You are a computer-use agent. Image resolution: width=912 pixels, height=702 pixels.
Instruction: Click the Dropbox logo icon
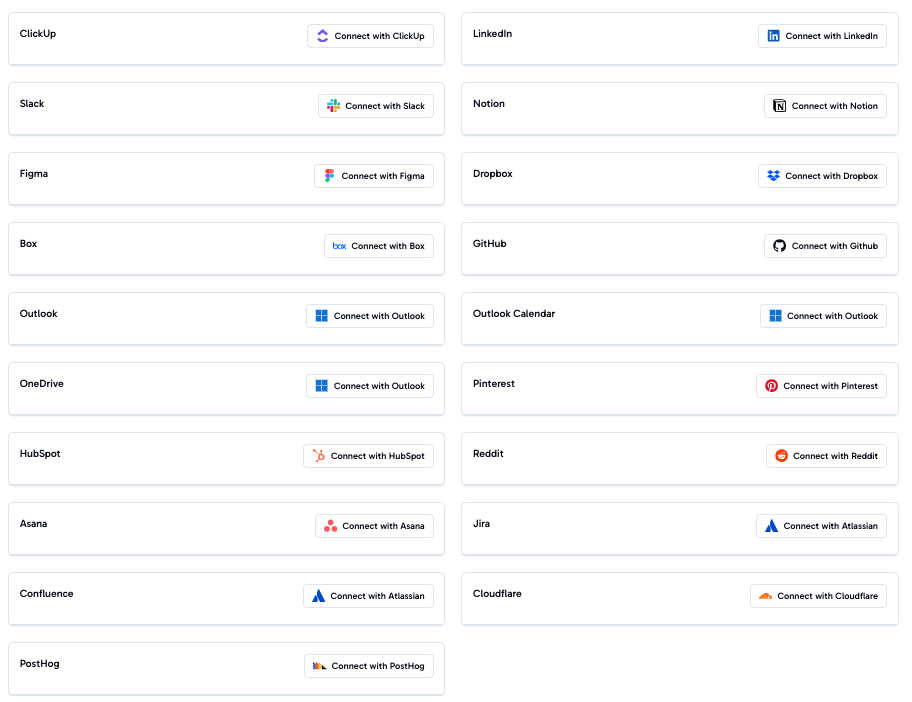coord(773,176)
